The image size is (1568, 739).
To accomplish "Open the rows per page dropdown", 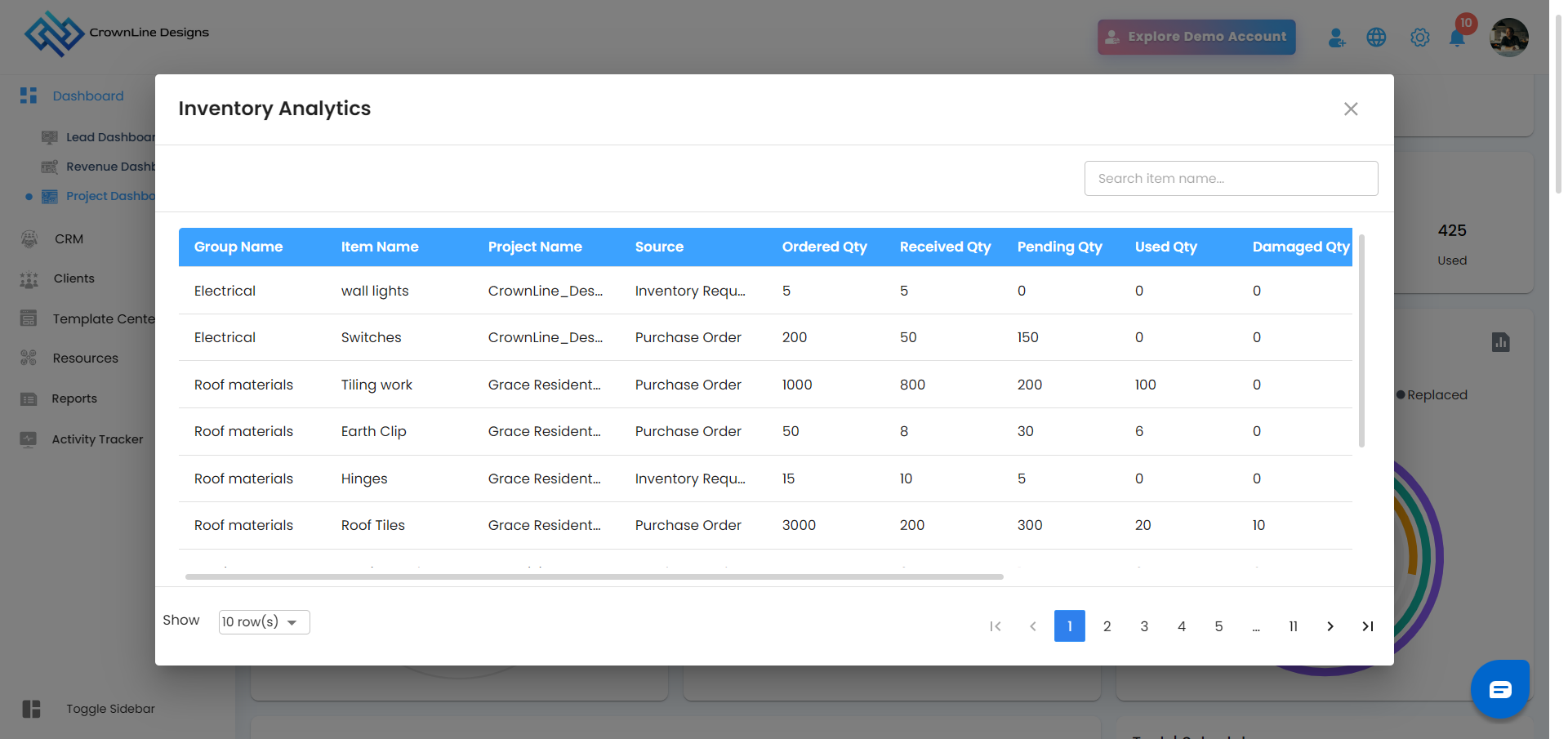I will [x=265, y=621].
